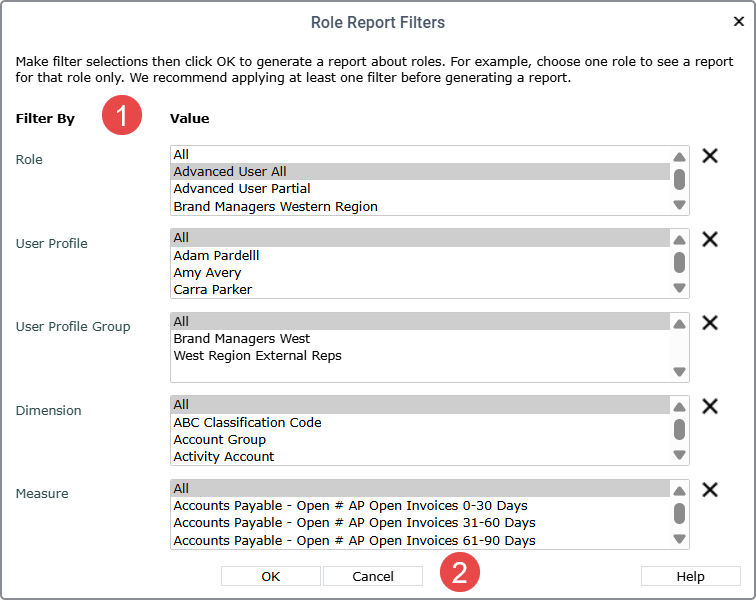Select All in User Profile Group list
This screenshot has height=600, width=756.
point(420,321)
